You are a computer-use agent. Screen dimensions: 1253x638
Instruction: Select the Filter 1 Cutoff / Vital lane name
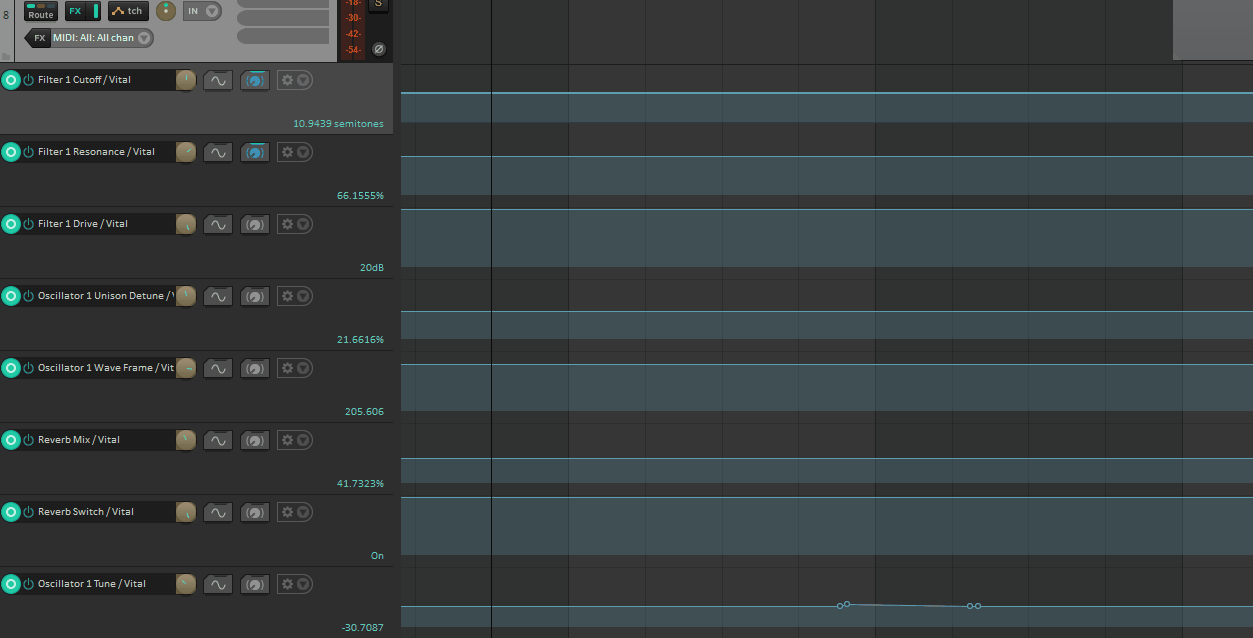tap(84, 80)
